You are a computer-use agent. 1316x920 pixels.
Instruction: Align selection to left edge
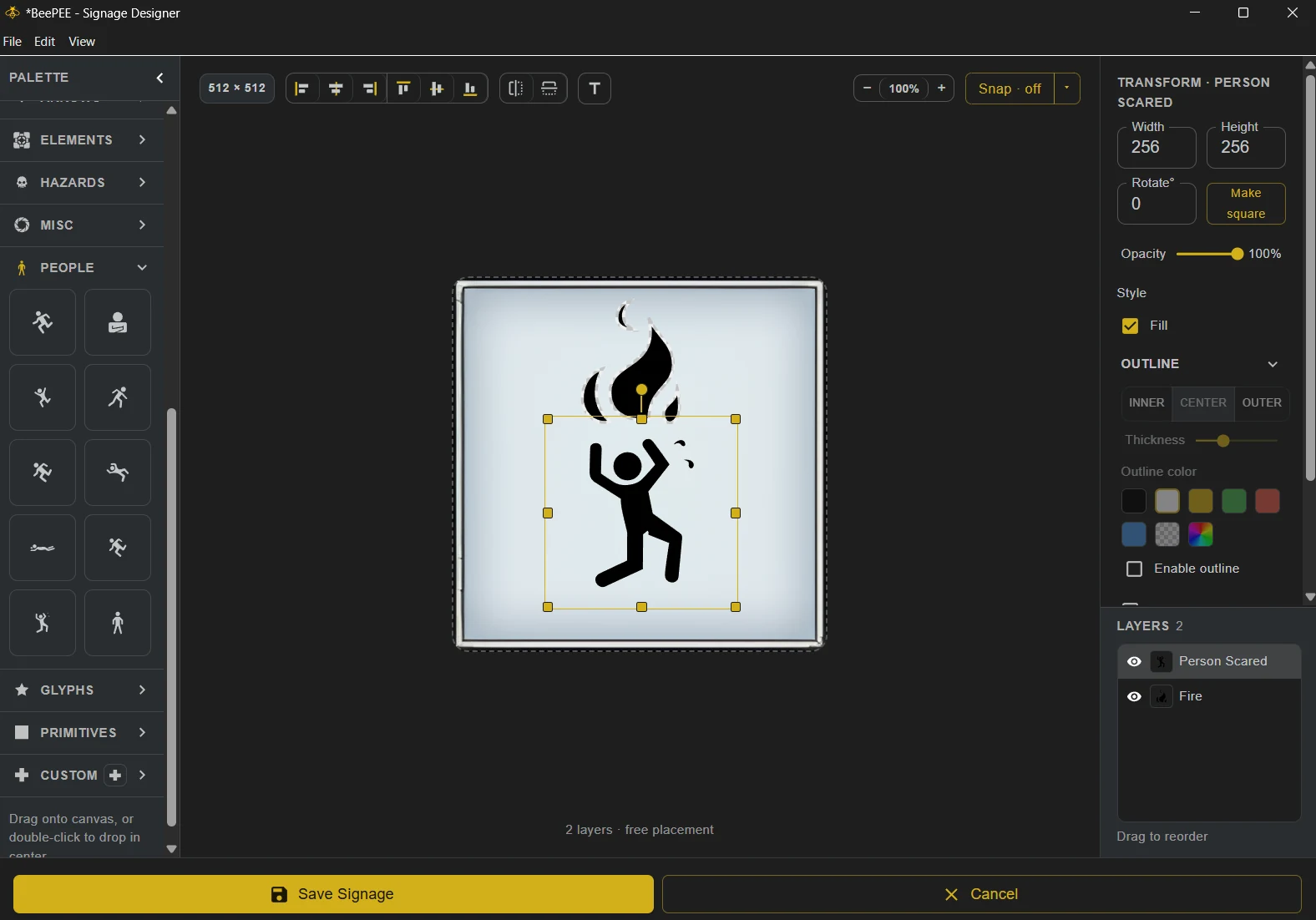302,88
